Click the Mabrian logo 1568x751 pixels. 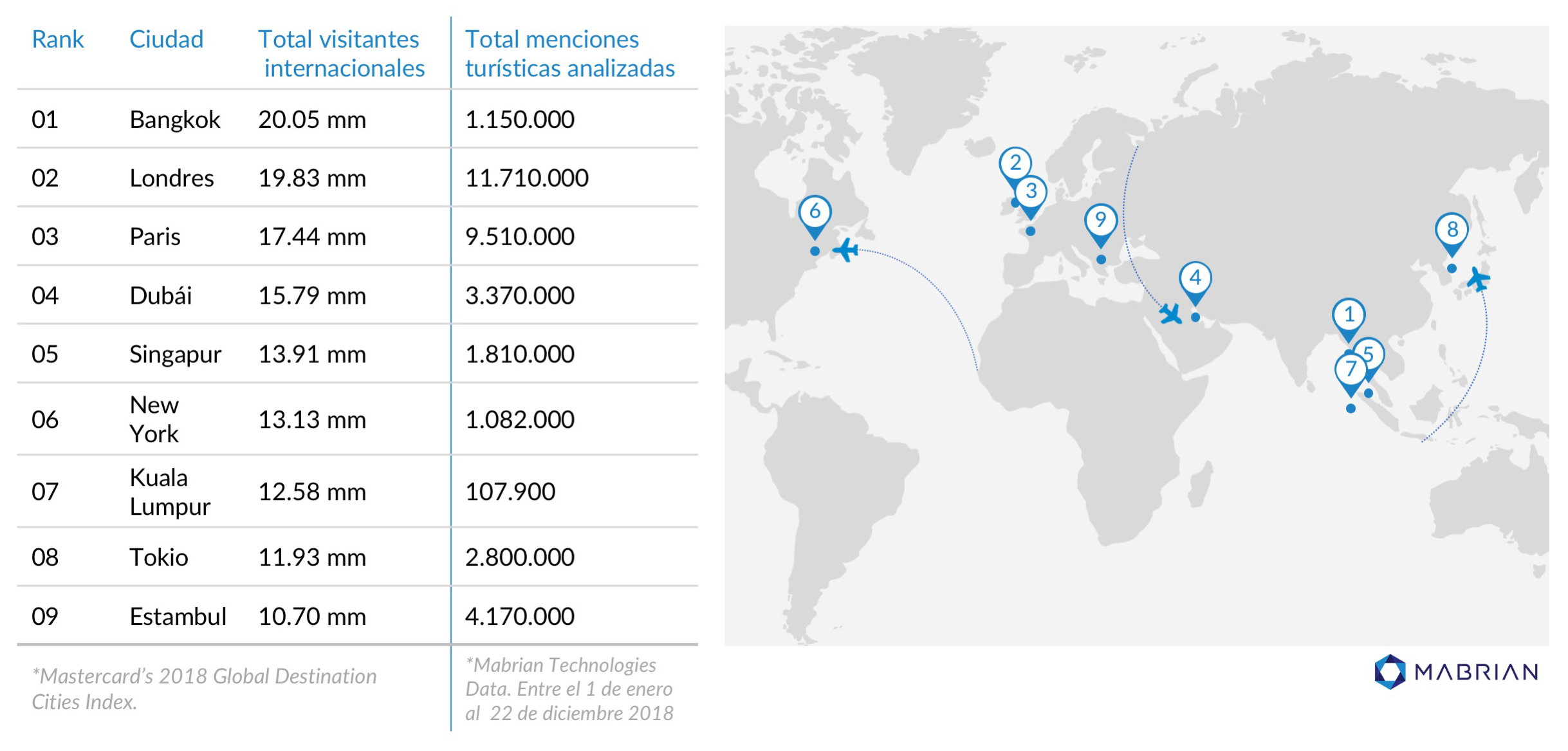[x=1455, y=672]
